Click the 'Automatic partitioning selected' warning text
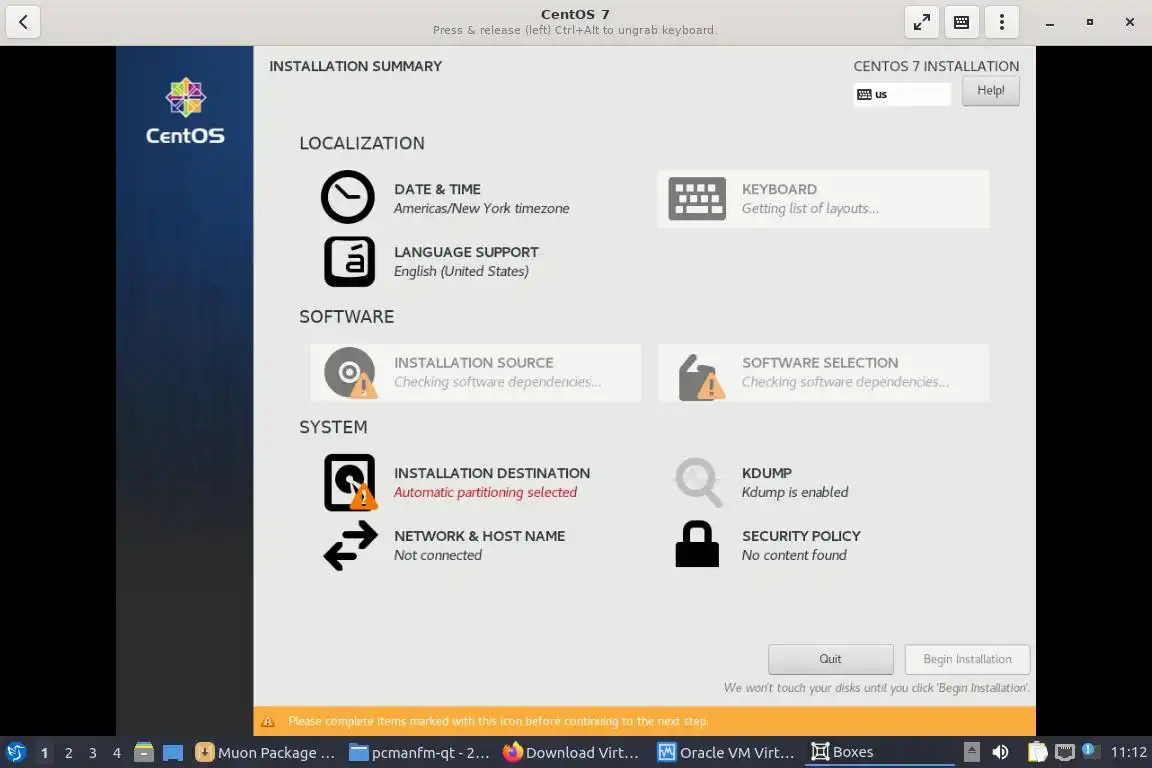The image size is (1152, 768). (485, 492)
